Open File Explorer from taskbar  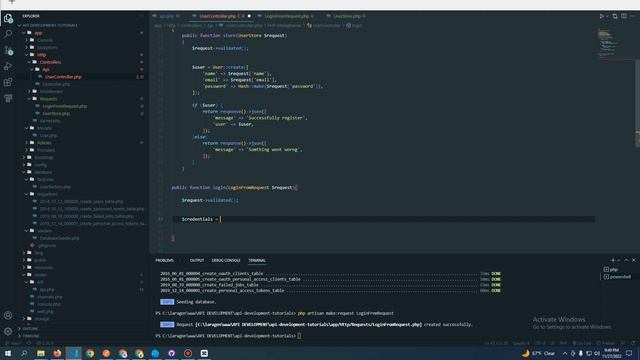(40, 353)
